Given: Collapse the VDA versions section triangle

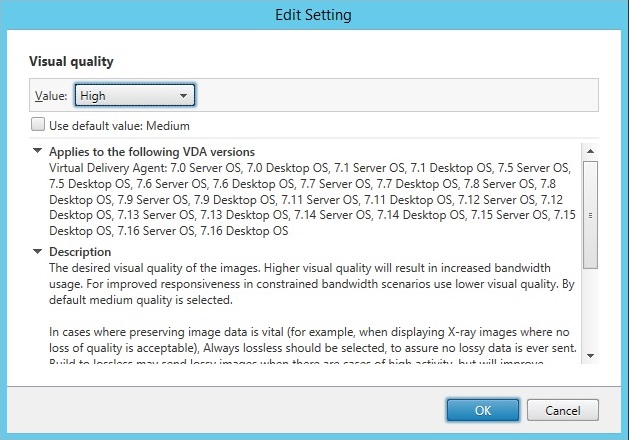Looking at the screenshot, I should [x=38, y=152].
